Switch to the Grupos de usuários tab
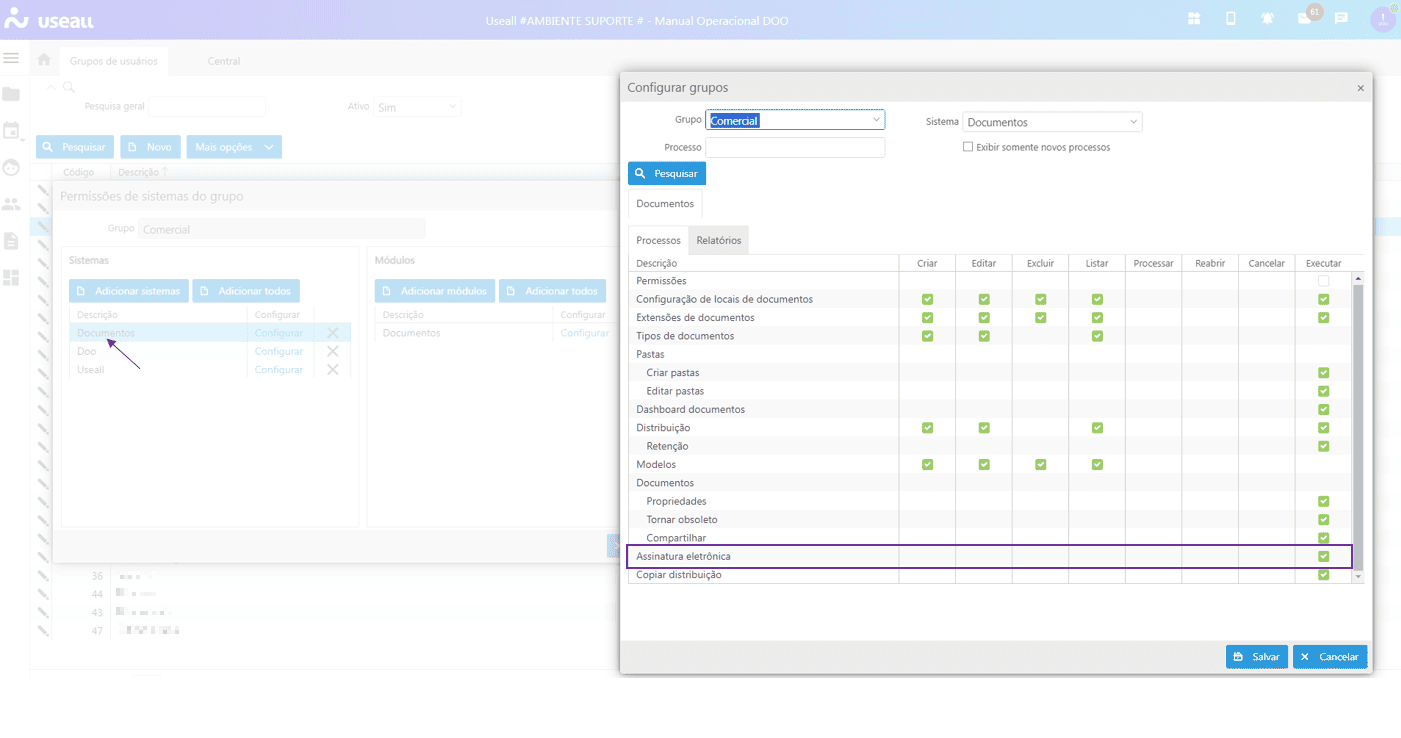The width and height of the screenshot is (1401, 738). pyautogui.click(x=113, y=61)
